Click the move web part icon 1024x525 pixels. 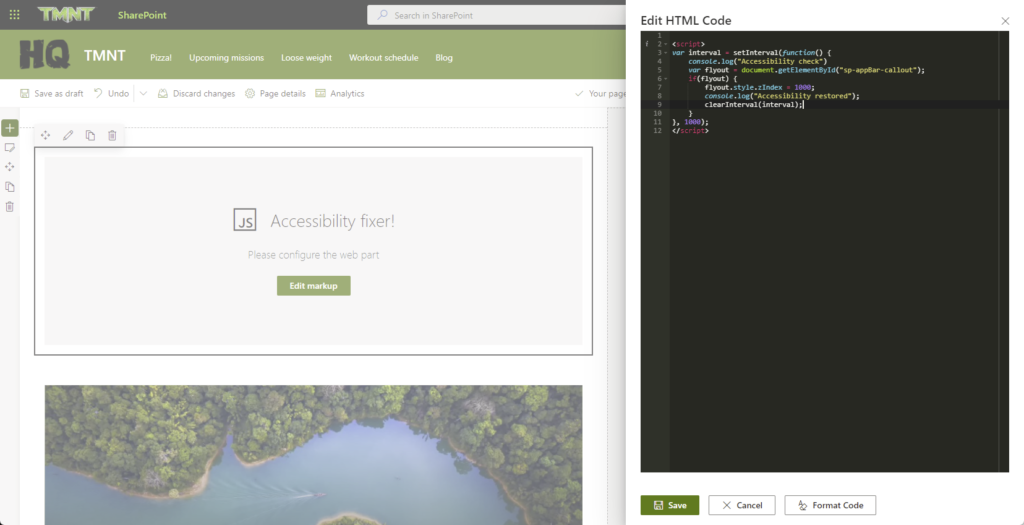[45, 135]
